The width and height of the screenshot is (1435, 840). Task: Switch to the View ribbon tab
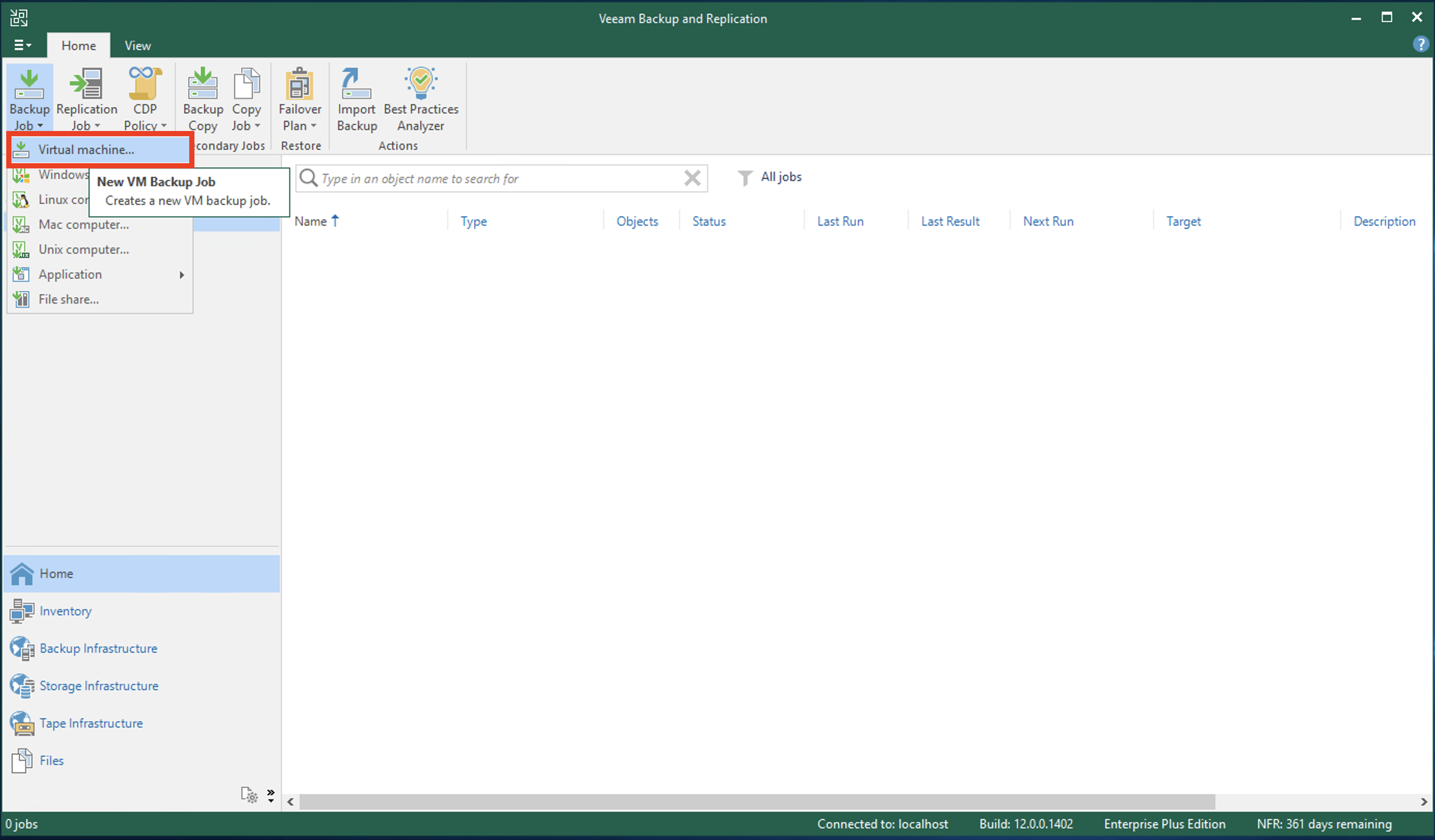click(138, 46)
